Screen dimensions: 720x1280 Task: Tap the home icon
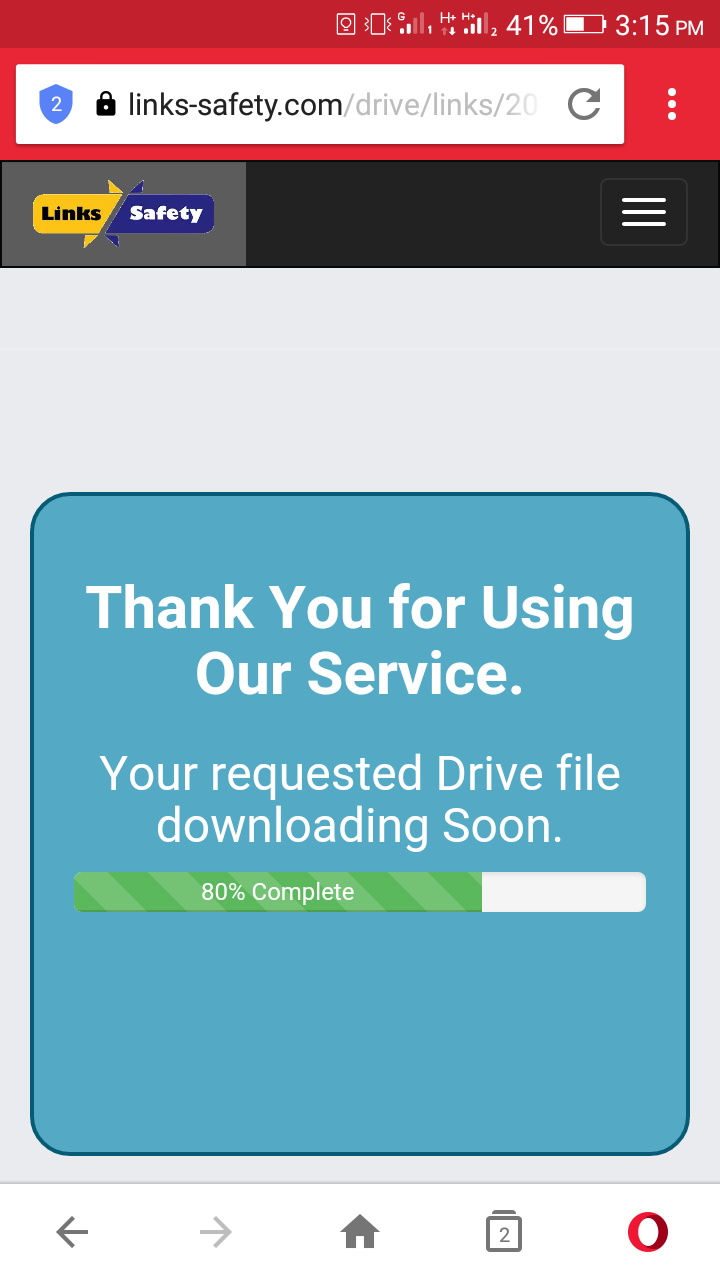(x=360, y=1232)
